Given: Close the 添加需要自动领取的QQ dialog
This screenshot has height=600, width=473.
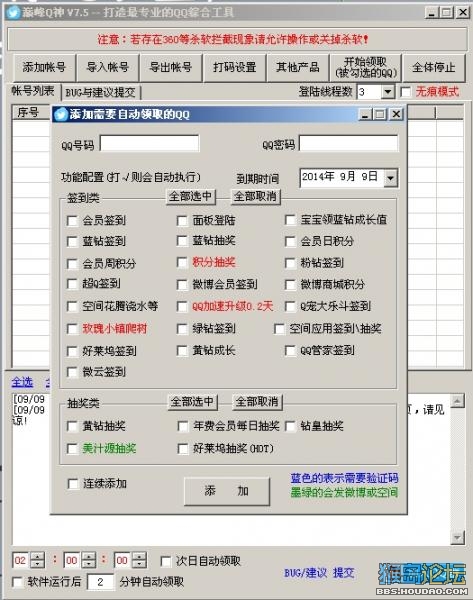Looking at the screenshot, I should pyautogui.click(x=396, y=114).
